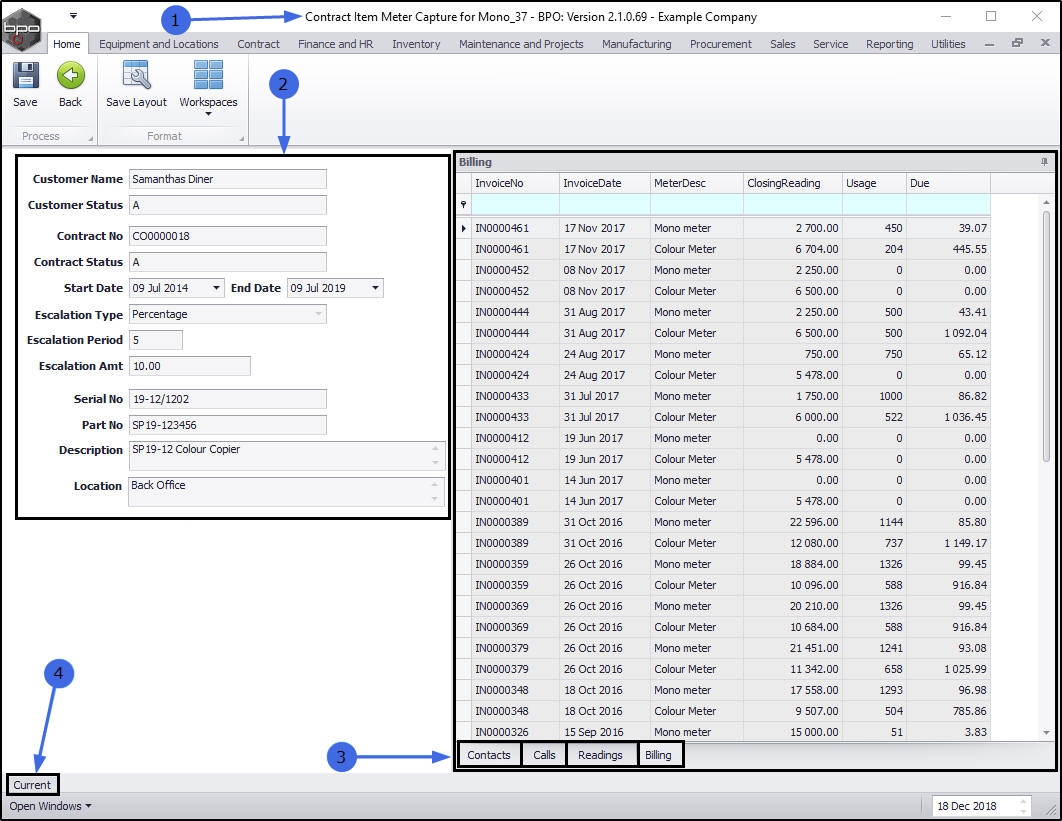Click the Due value 1 149.17
The height and width of the screenshot is (821, 1062).
948,543
